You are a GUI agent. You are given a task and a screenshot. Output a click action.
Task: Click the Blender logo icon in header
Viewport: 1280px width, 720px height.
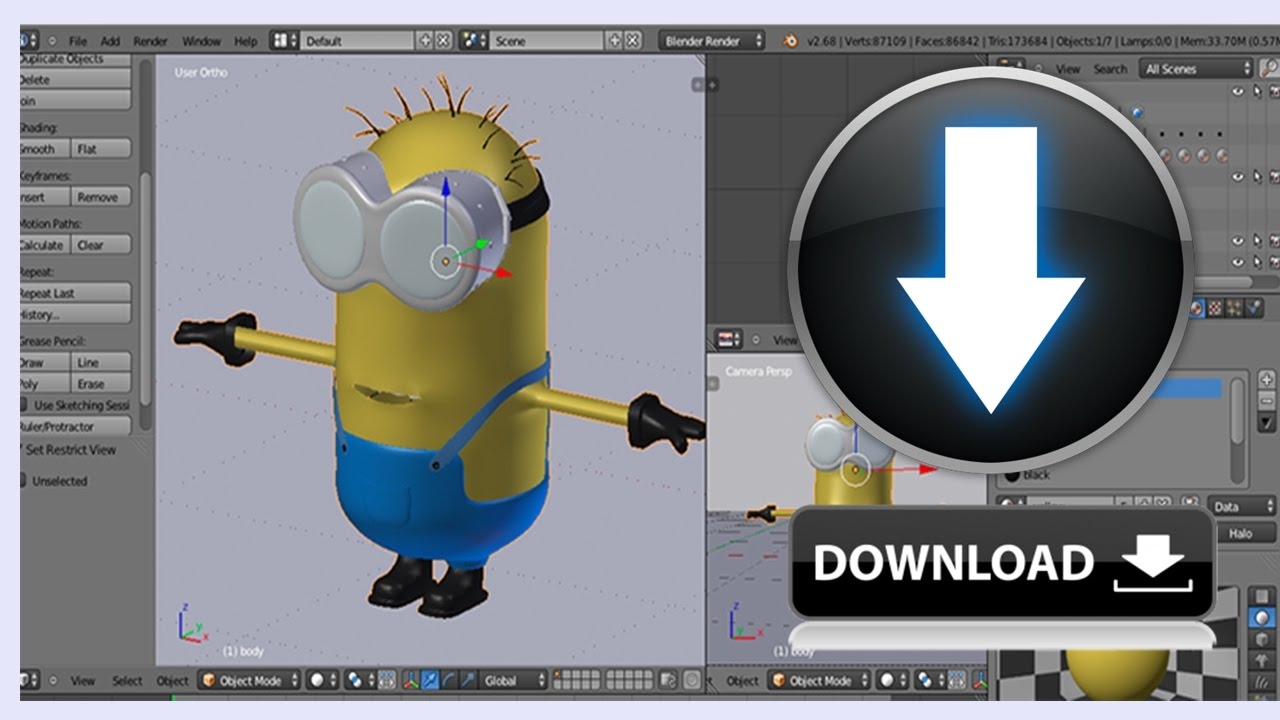pos(791,41)
